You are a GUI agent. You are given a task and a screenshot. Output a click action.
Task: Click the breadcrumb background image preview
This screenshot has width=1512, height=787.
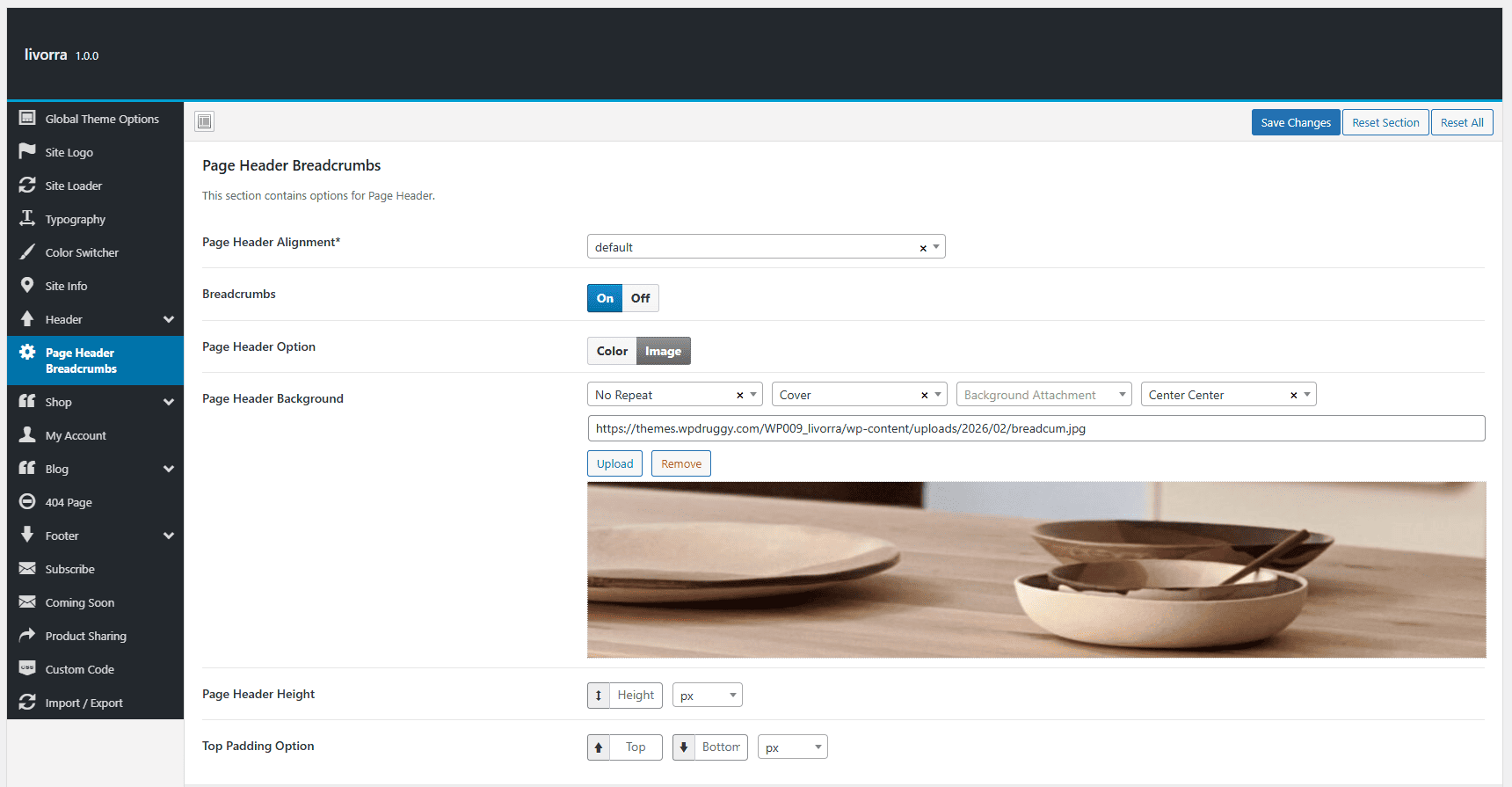1036,570
